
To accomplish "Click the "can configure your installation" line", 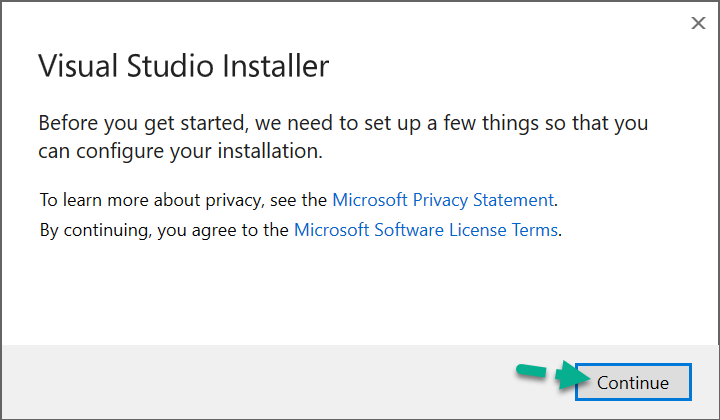I will 180,153.
